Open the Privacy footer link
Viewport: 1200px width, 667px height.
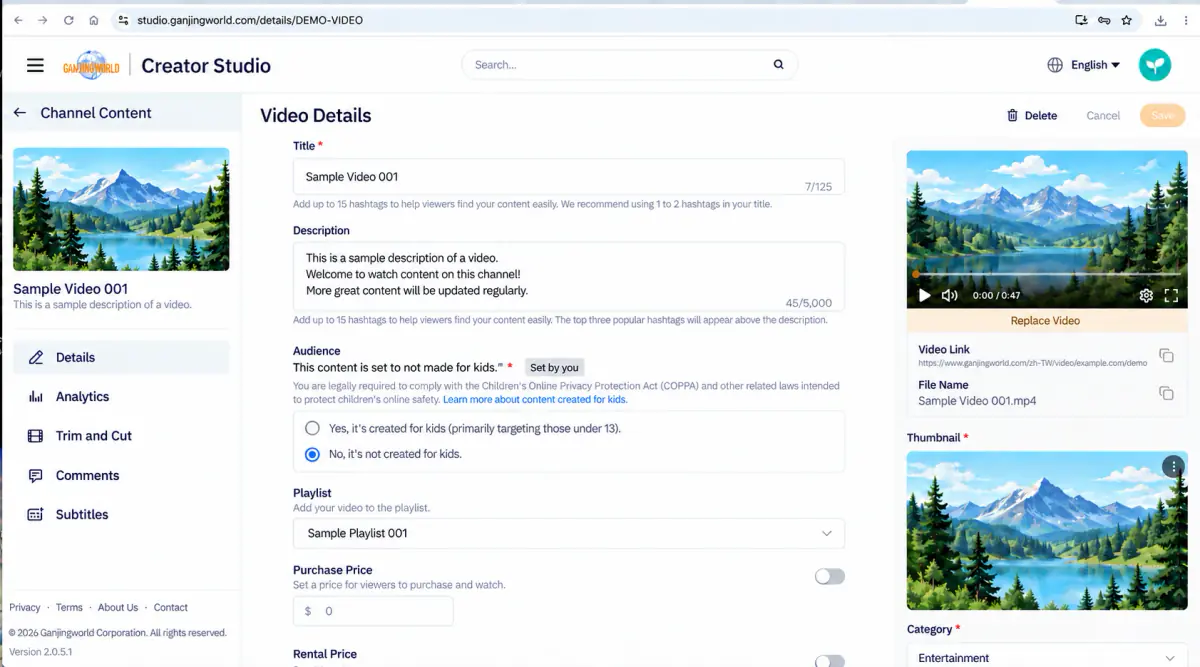(x=25, y=607)
